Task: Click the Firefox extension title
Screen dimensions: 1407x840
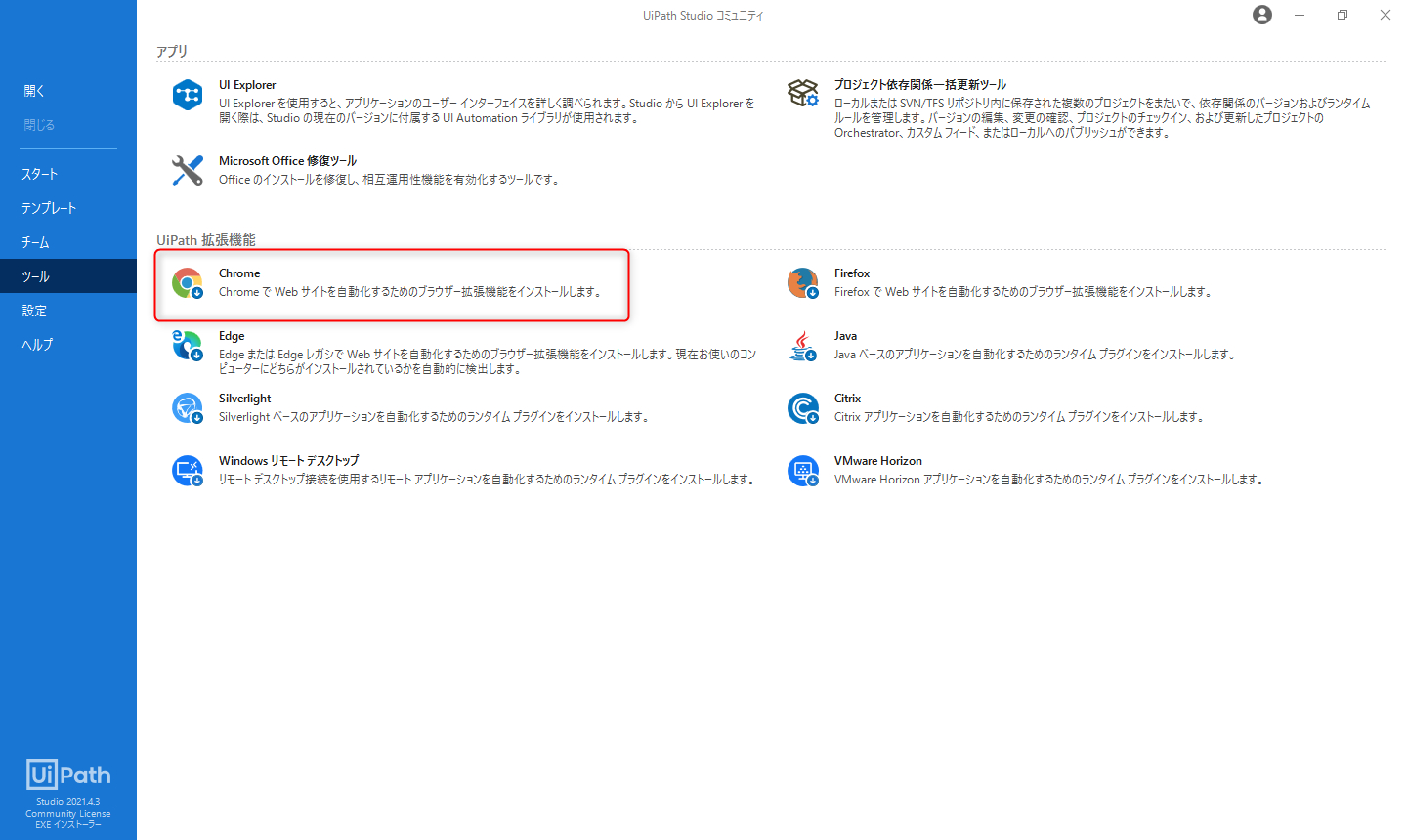Action: pos(852,273)
